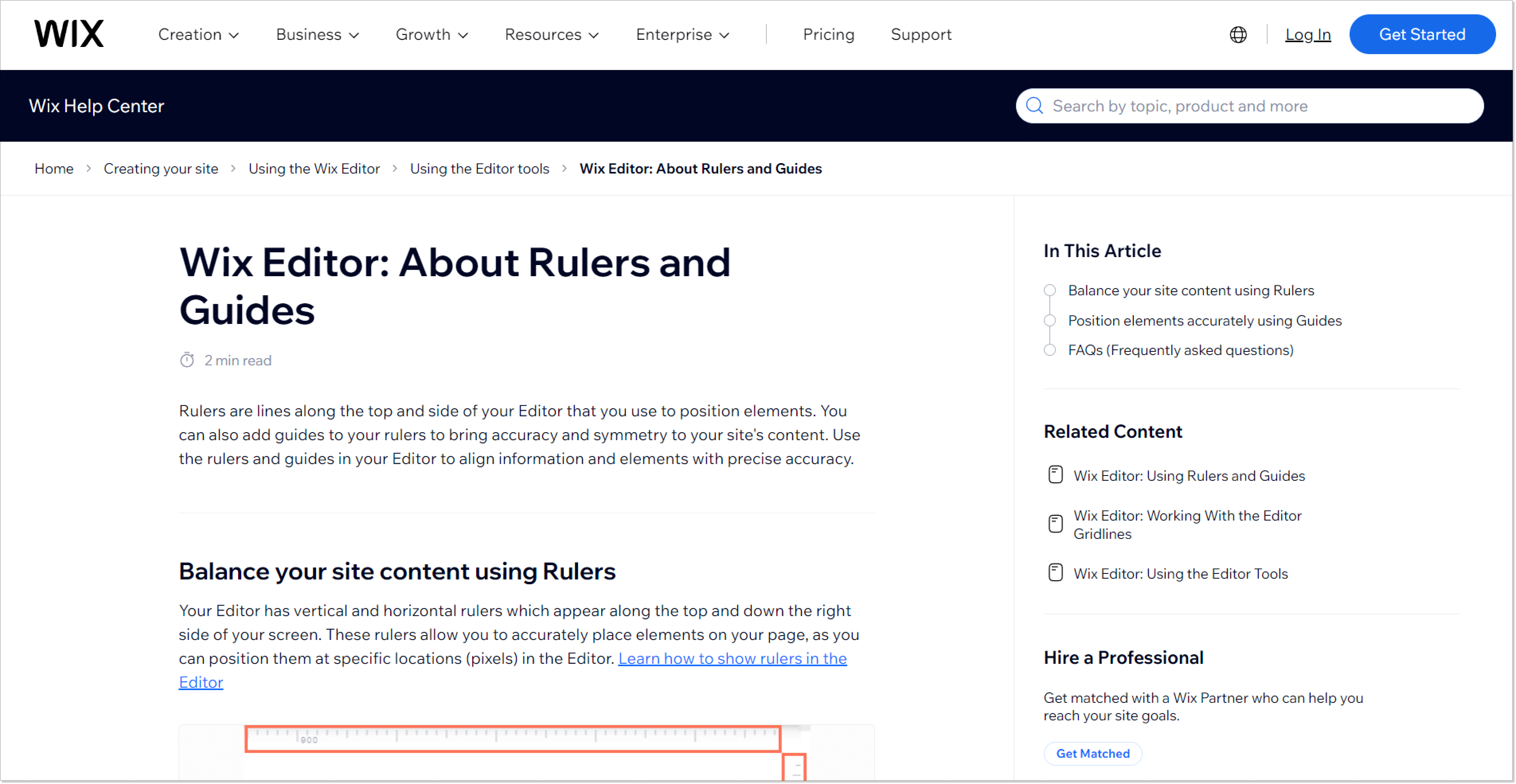Click circle marker for Balance your site content
1516x784 pixels.
coord(1050,290)
